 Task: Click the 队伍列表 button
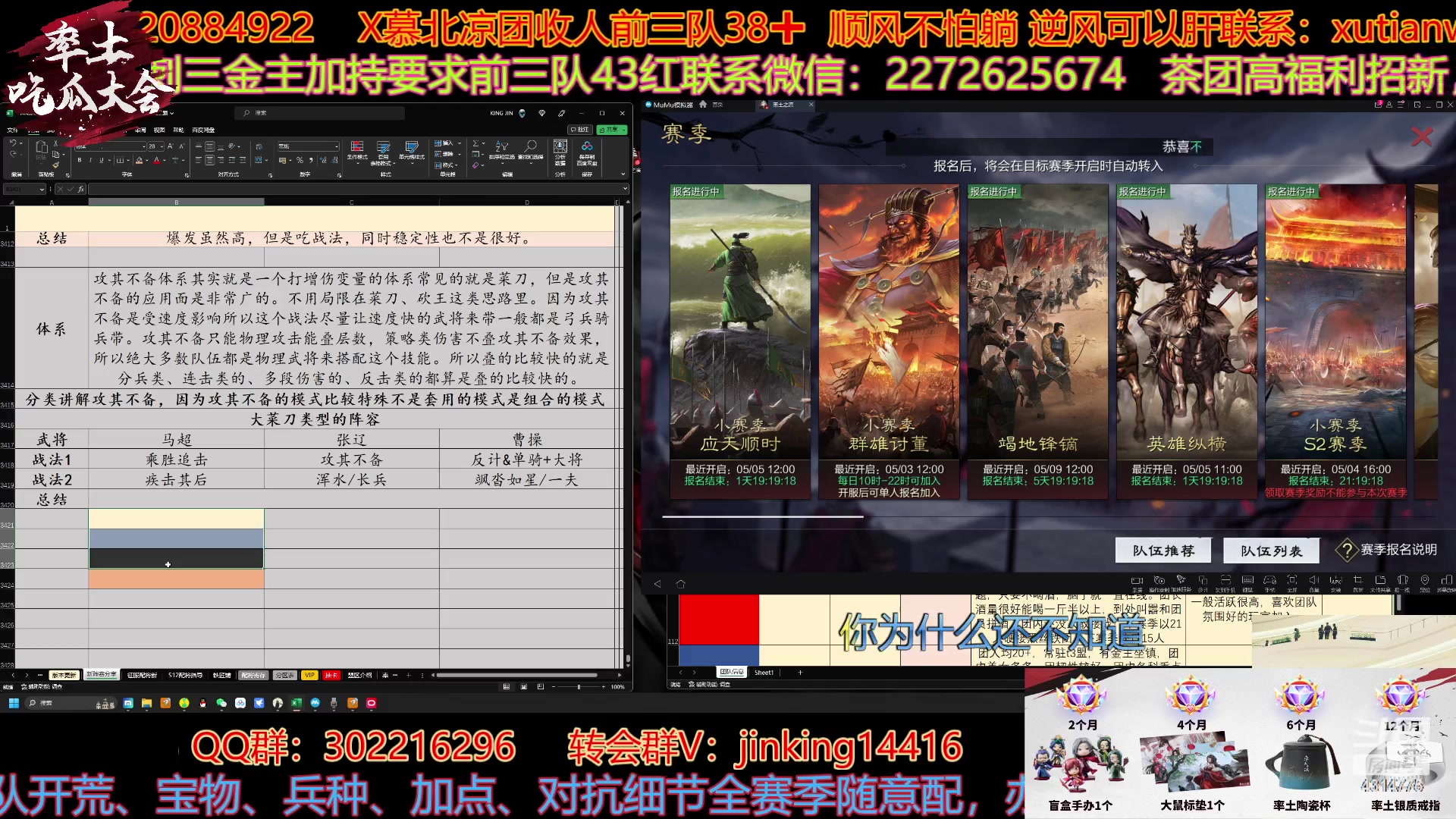(x=1271, y=551)
